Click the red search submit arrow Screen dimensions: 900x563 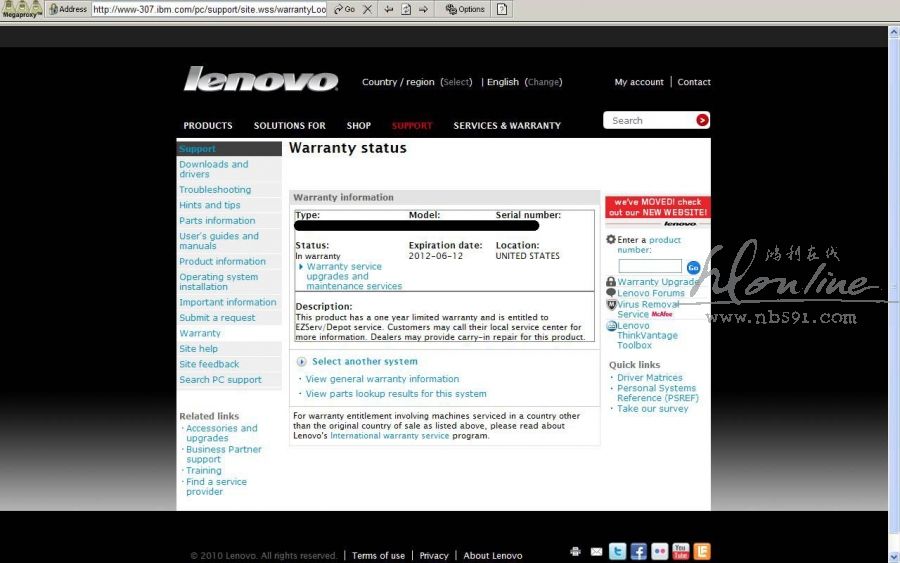[702, 120]
